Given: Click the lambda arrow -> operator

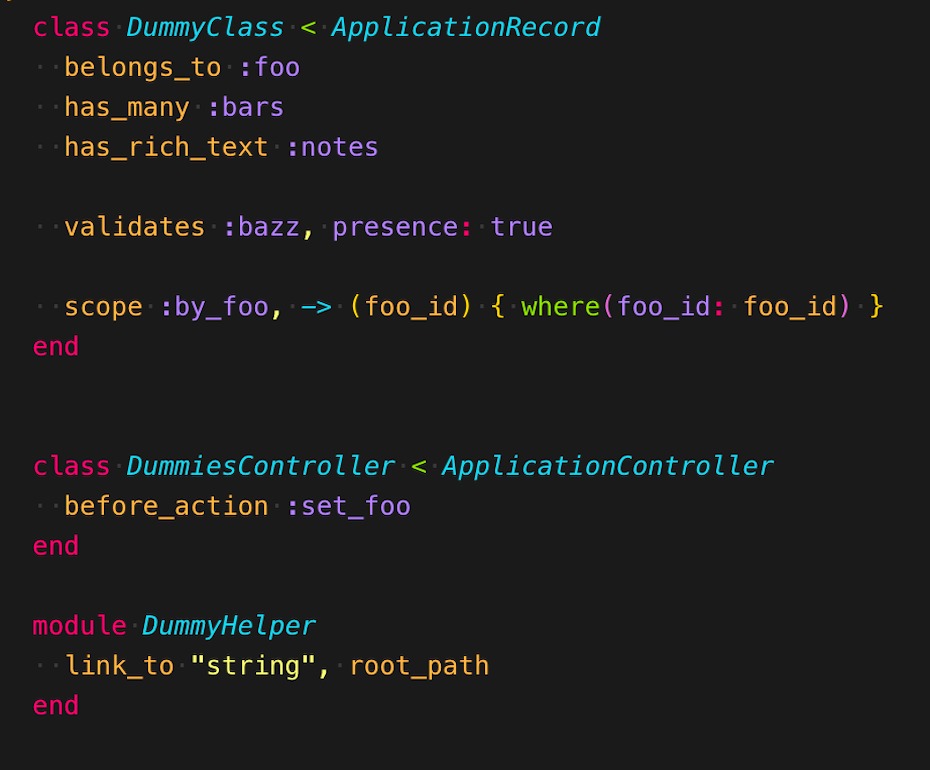Looking at the screenshot, I should coord(316,307).
